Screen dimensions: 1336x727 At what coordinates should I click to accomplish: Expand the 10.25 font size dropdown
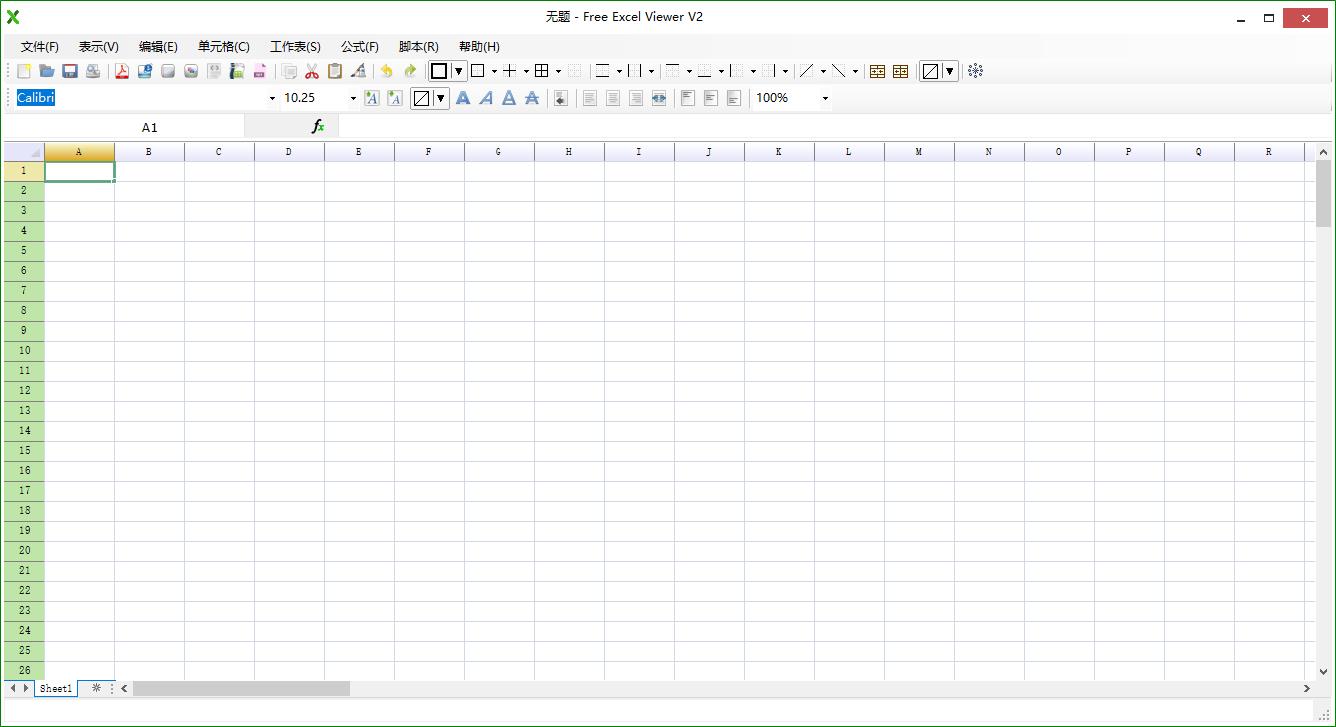point(352,98)
